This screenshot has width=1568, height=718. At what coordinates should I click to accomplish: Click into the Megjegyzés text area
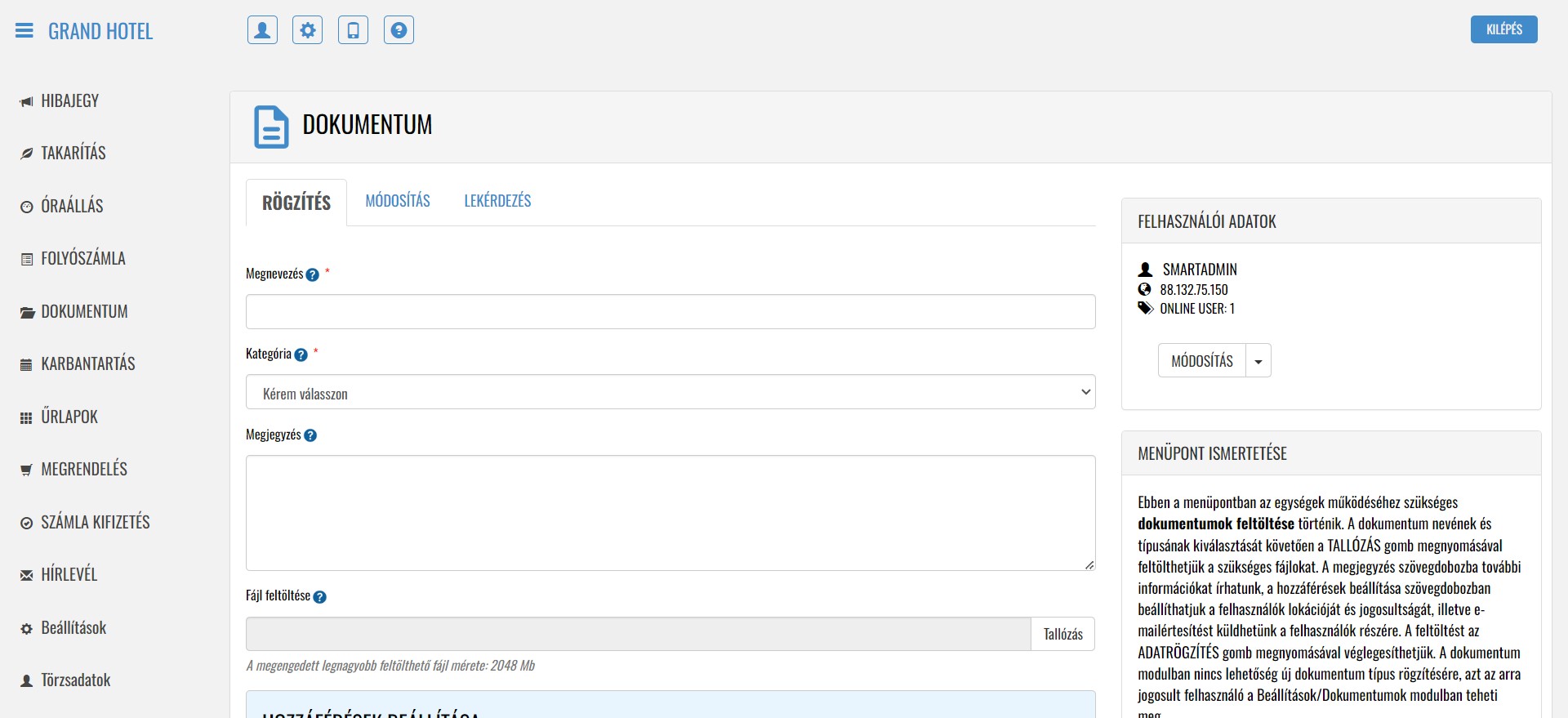[x=670, y=512]
